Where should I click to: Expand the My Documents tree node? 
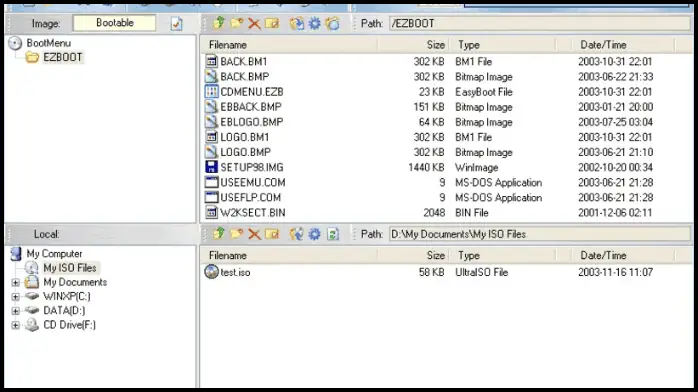(x=16, y=283)
